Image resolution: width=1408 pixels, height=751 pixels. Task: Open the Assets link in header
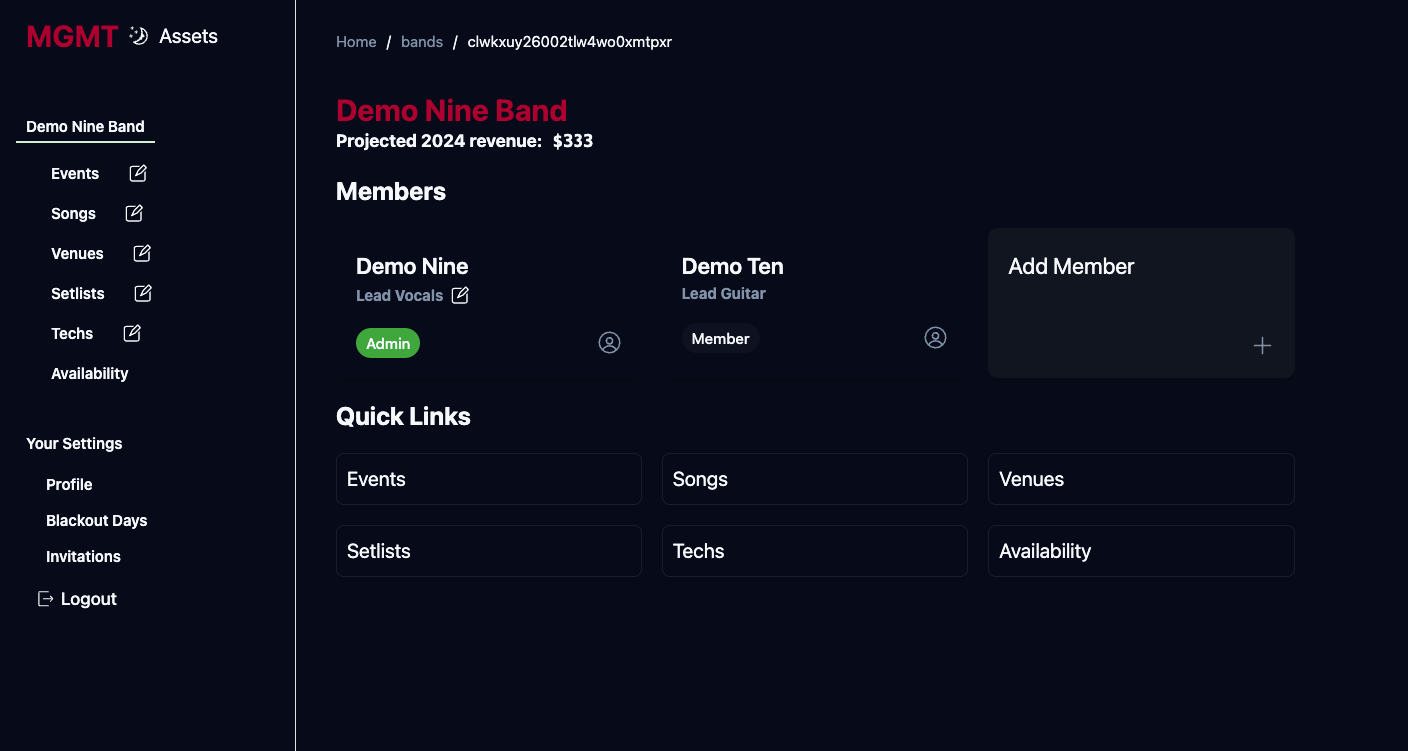[188, 36]
